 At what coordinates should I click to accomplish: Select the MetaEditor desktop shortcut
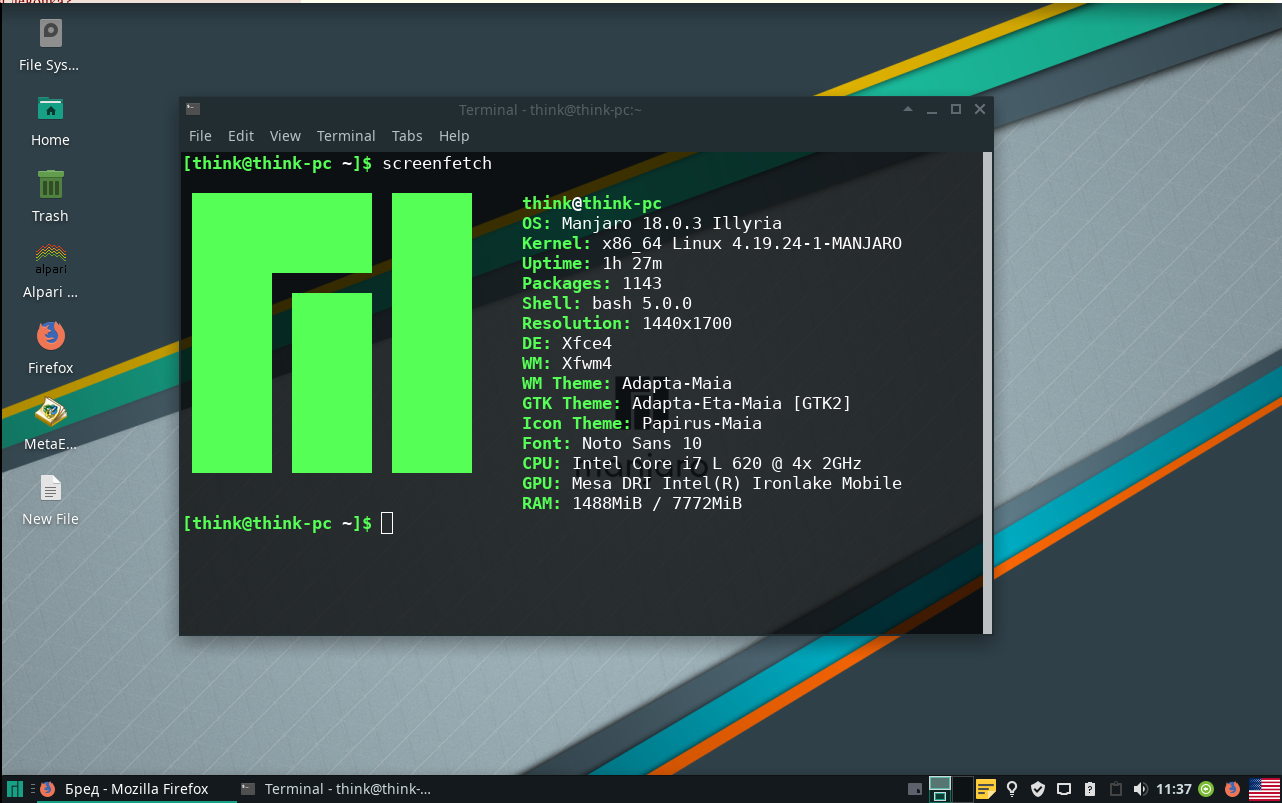coord(50,425)
